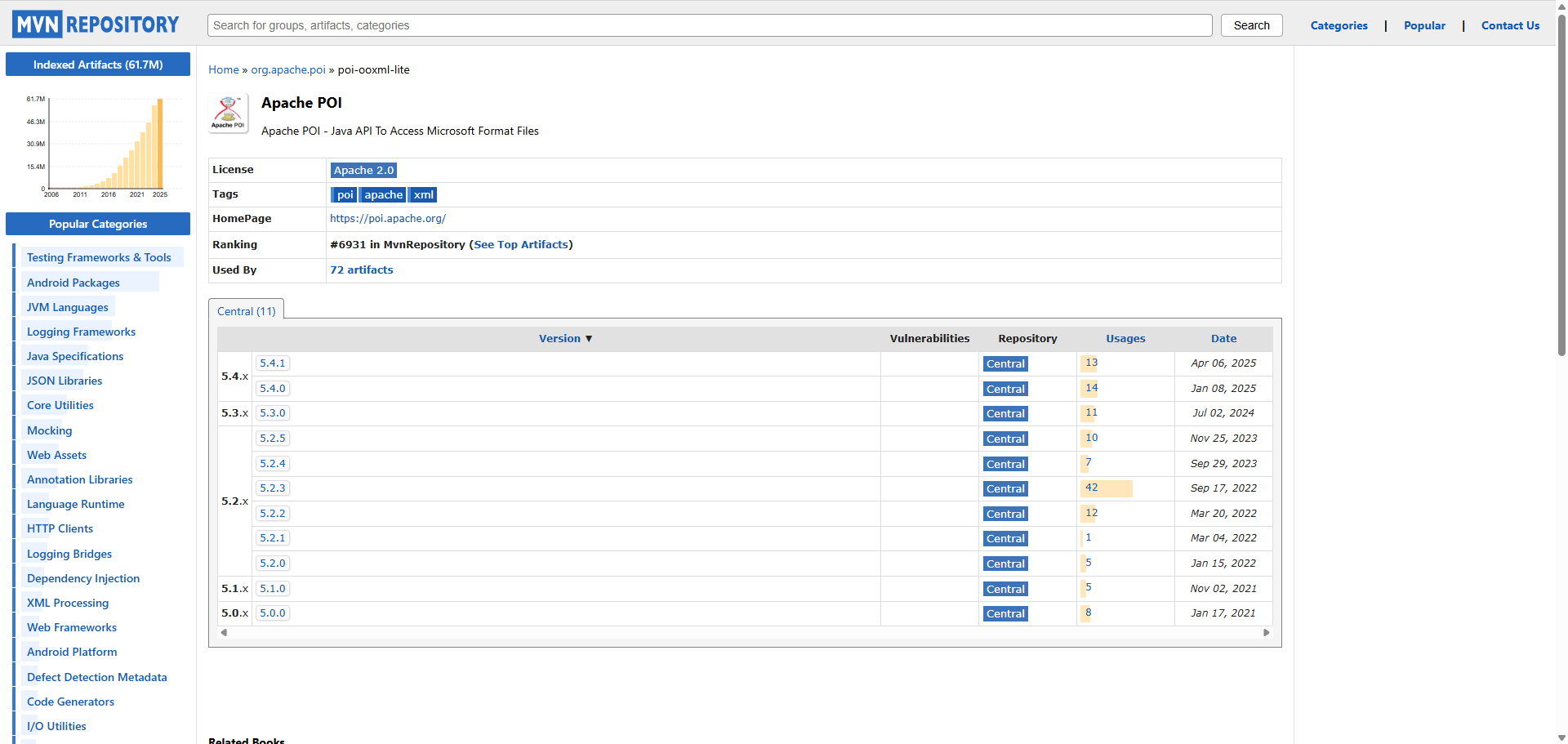Open Annotation Libraries category
The image size is (1568, 744).
(x=79, y=479)
